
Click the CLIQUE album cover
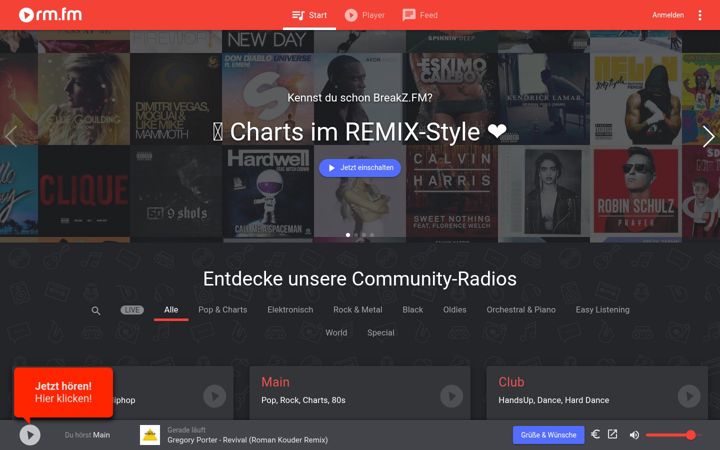point(84,191)
